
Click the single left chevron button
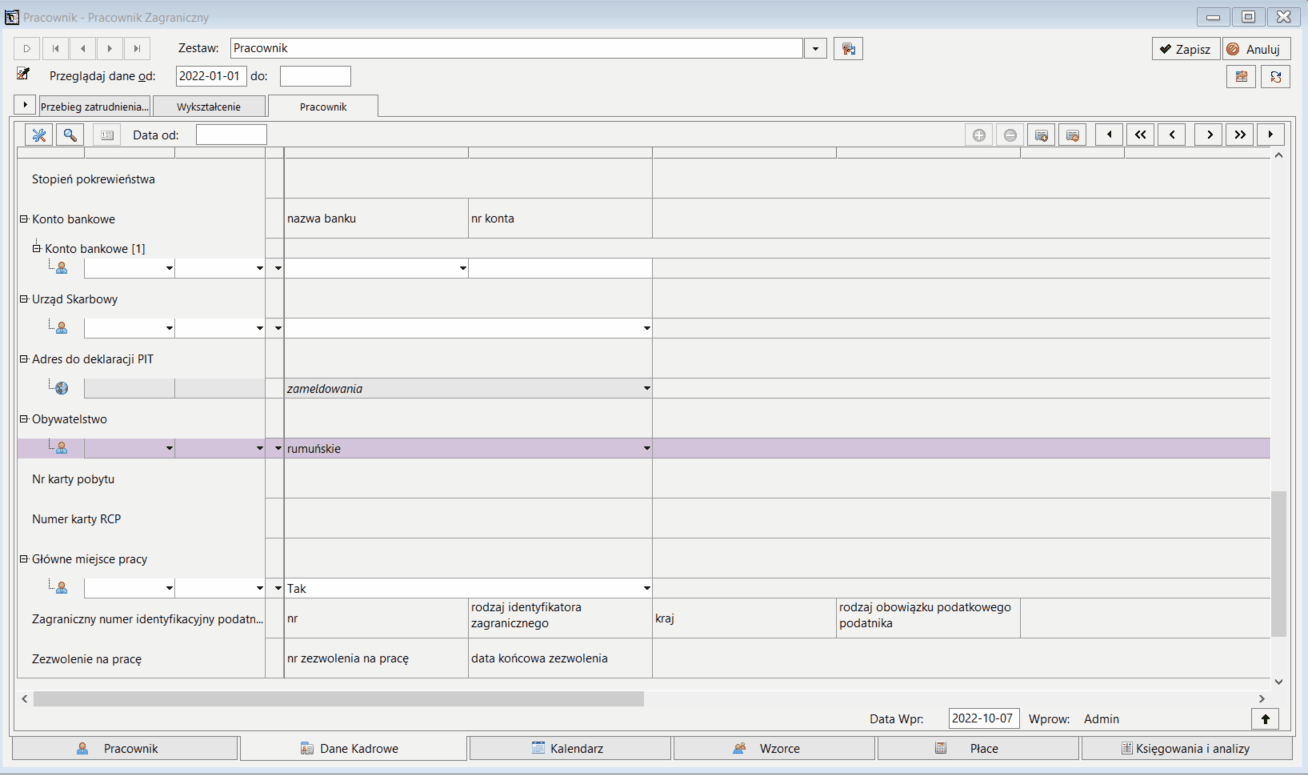[x=1172, y=135]
